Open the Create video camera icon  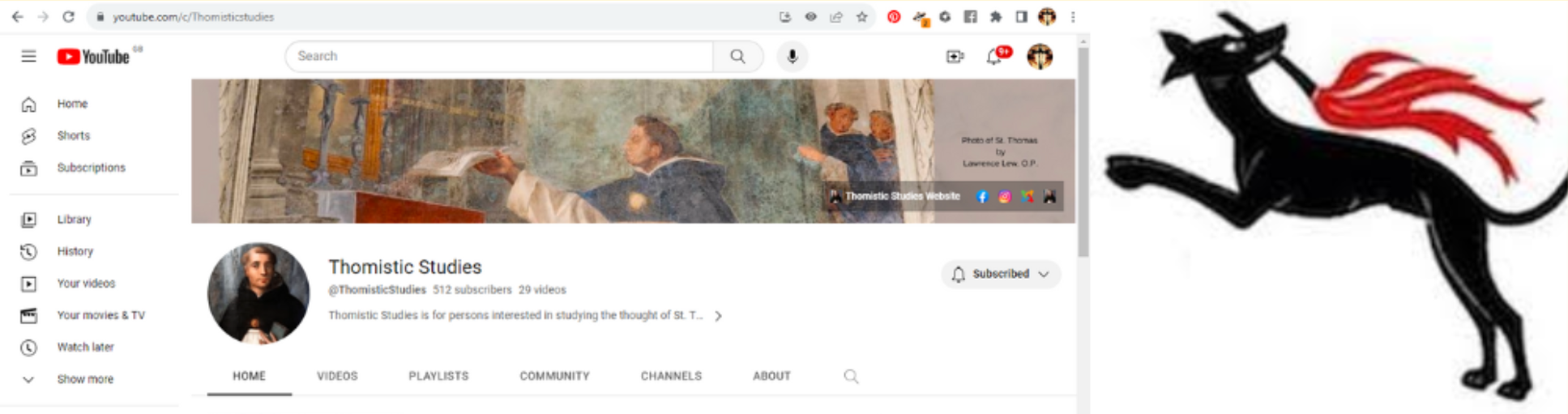click(955, 57)
